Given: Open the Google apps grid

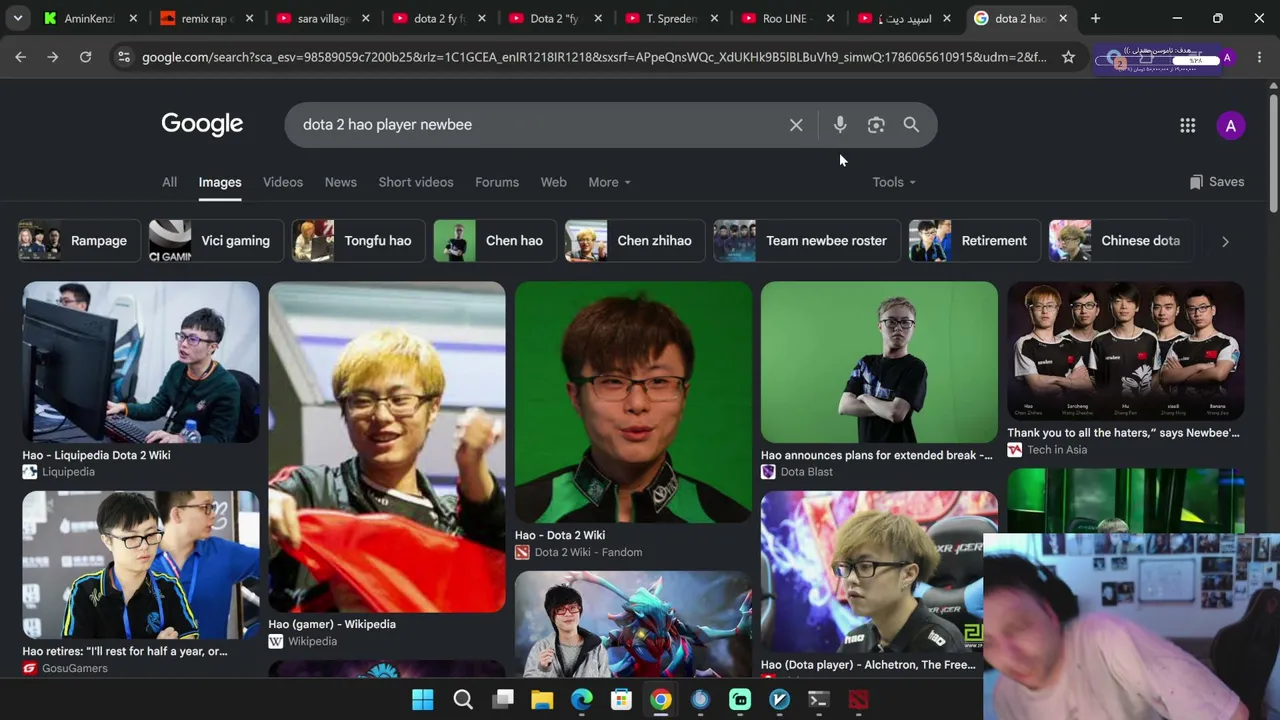Looking at the screenshot, I should click(1187, 125).
